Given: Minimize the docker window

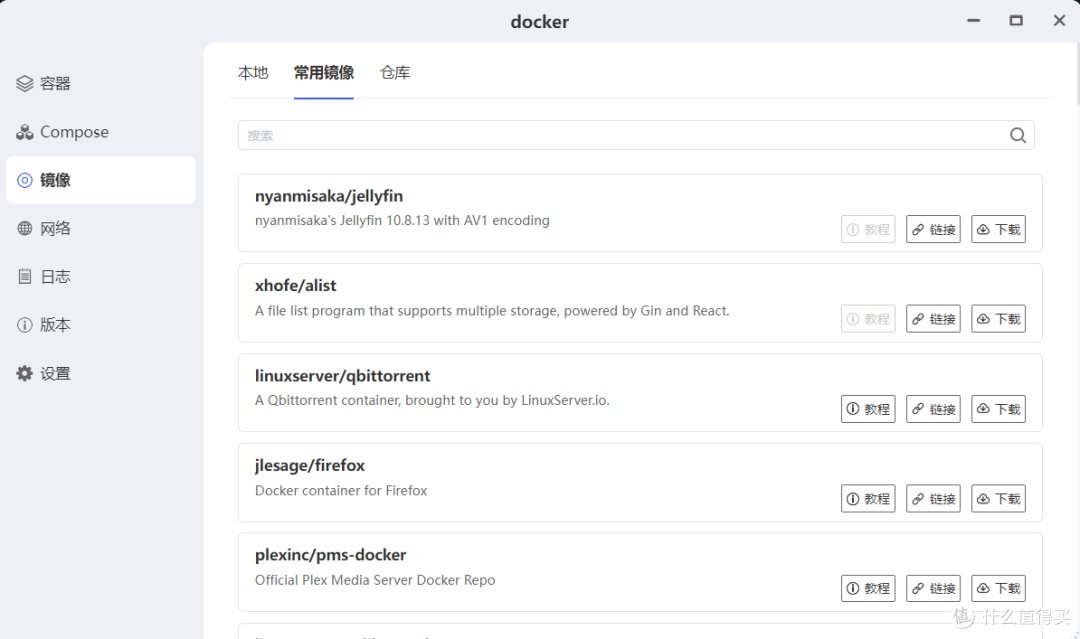Looking at the screenshot, I should (x=973, y=21).
